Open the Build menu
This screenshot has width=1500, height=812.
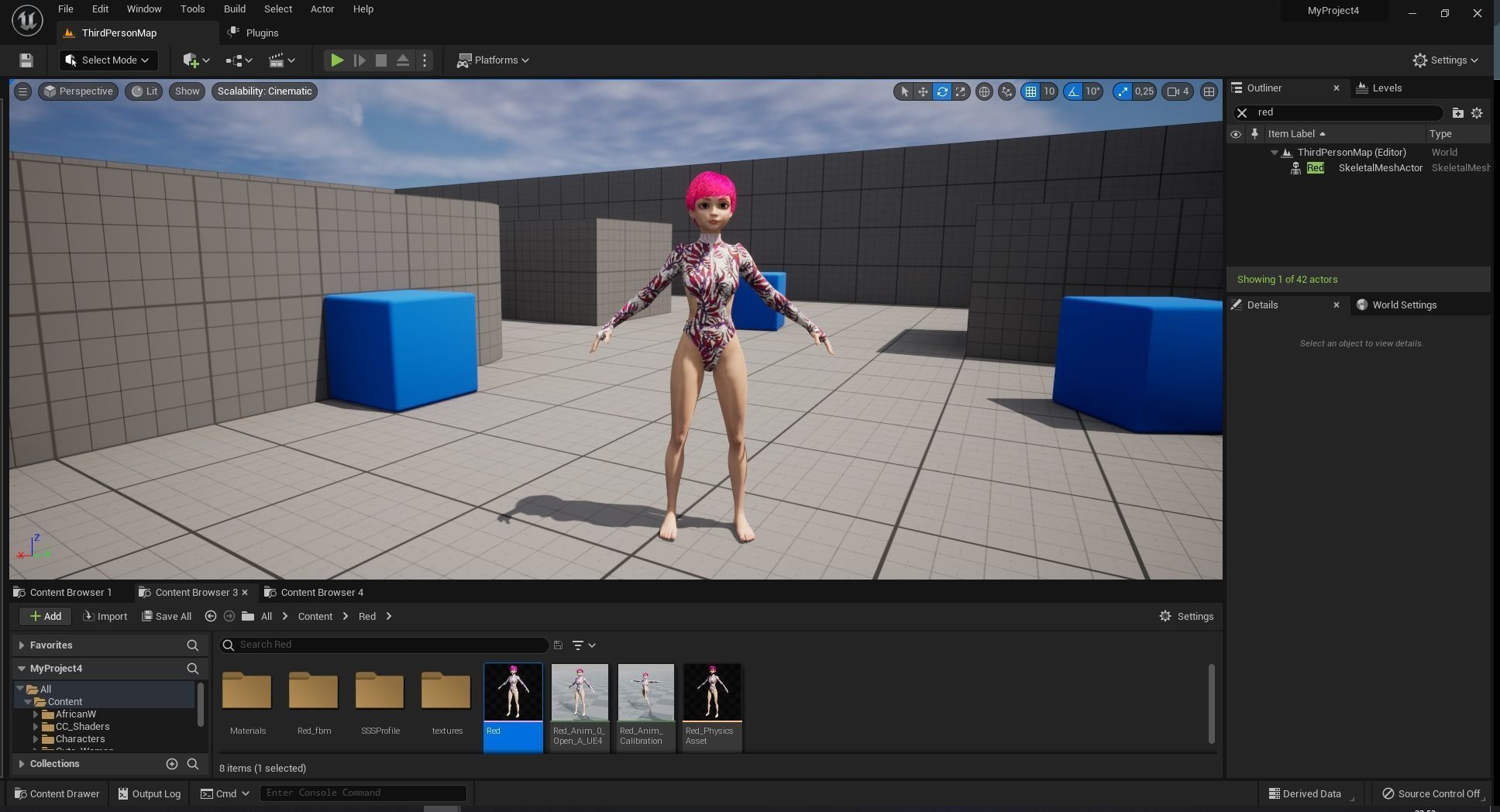[234, 9]
